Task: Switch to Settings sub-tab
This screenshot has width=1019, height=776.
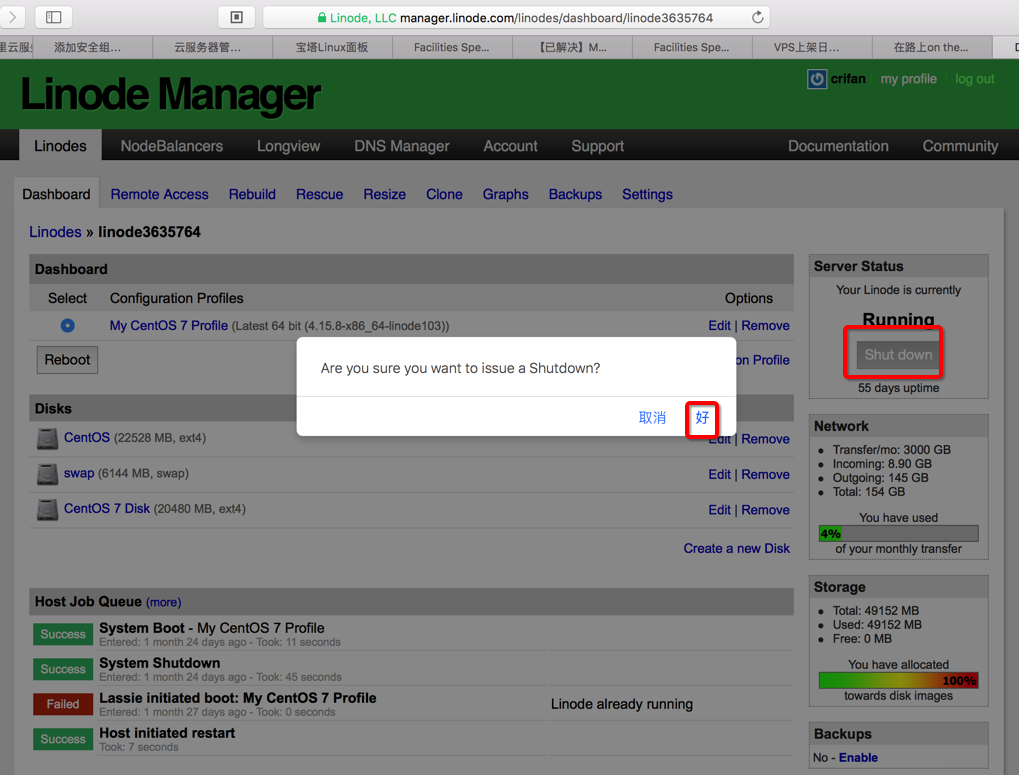Action: click(x=647, y=194)
